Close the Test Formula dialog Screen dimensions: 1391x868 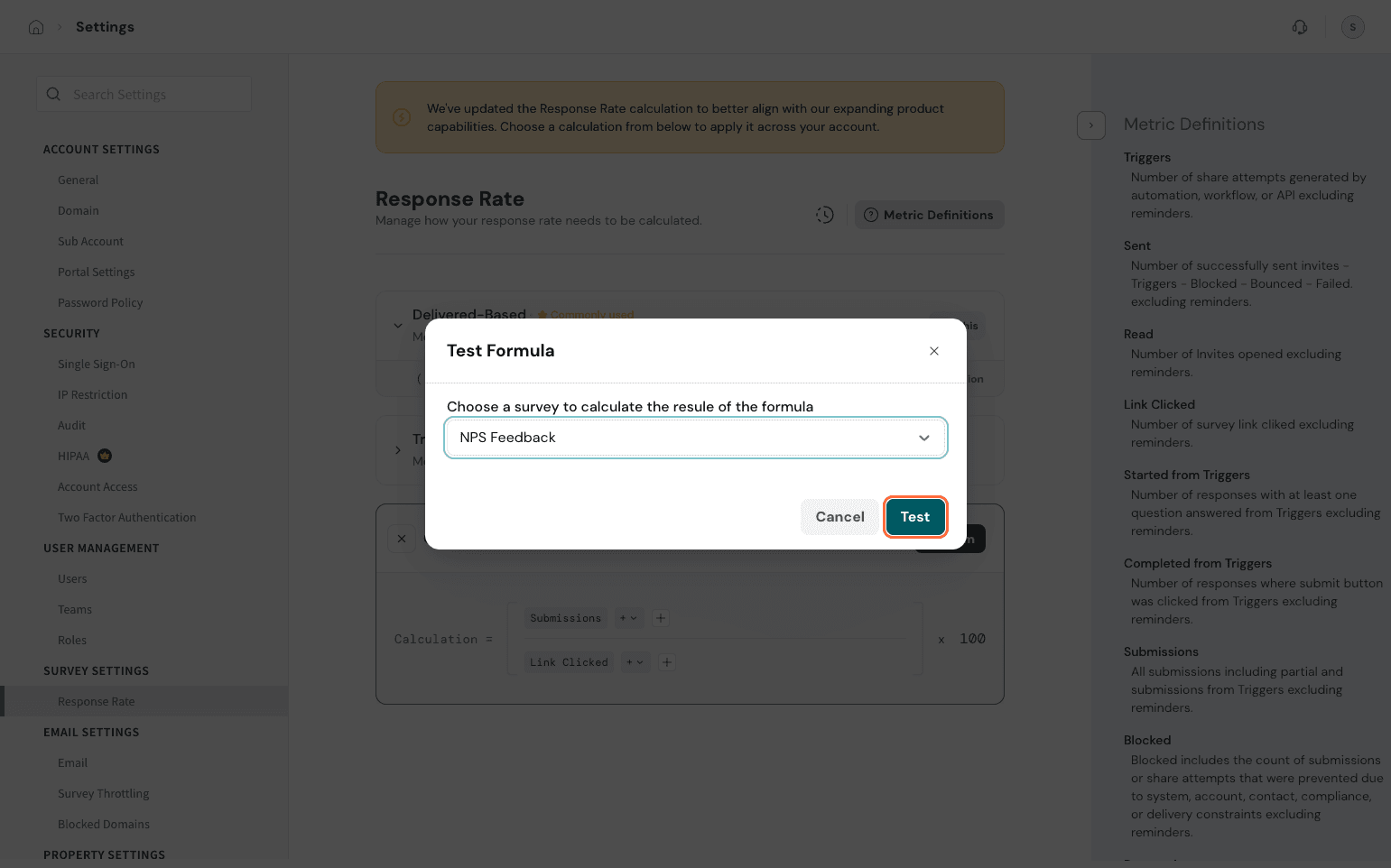[934, 351]
